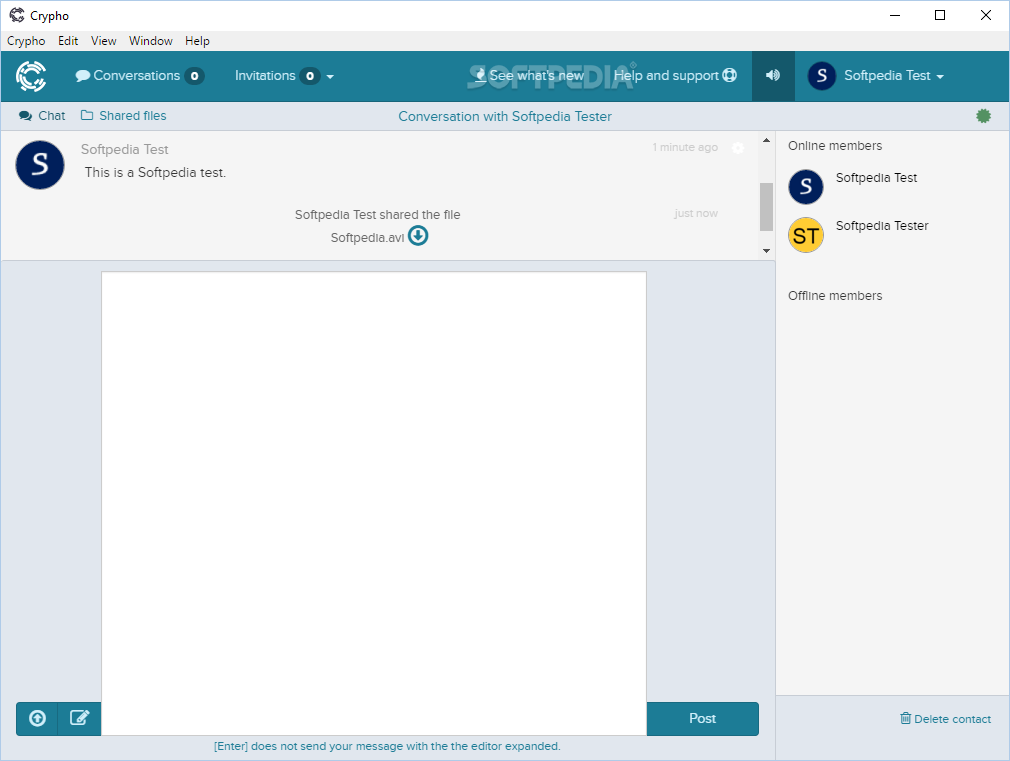Open the message options gear icon
Screen dimensions: 1010x761
[x=738, y=148]
